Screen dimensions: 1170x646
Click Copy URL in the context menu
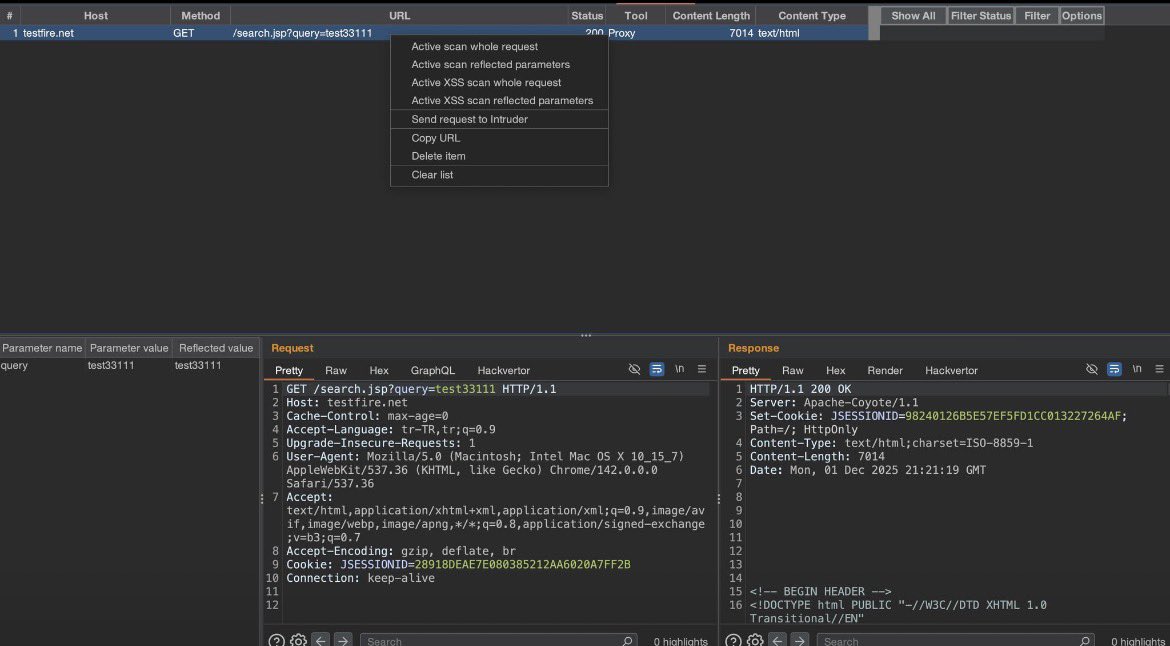(x=435, y=138)
